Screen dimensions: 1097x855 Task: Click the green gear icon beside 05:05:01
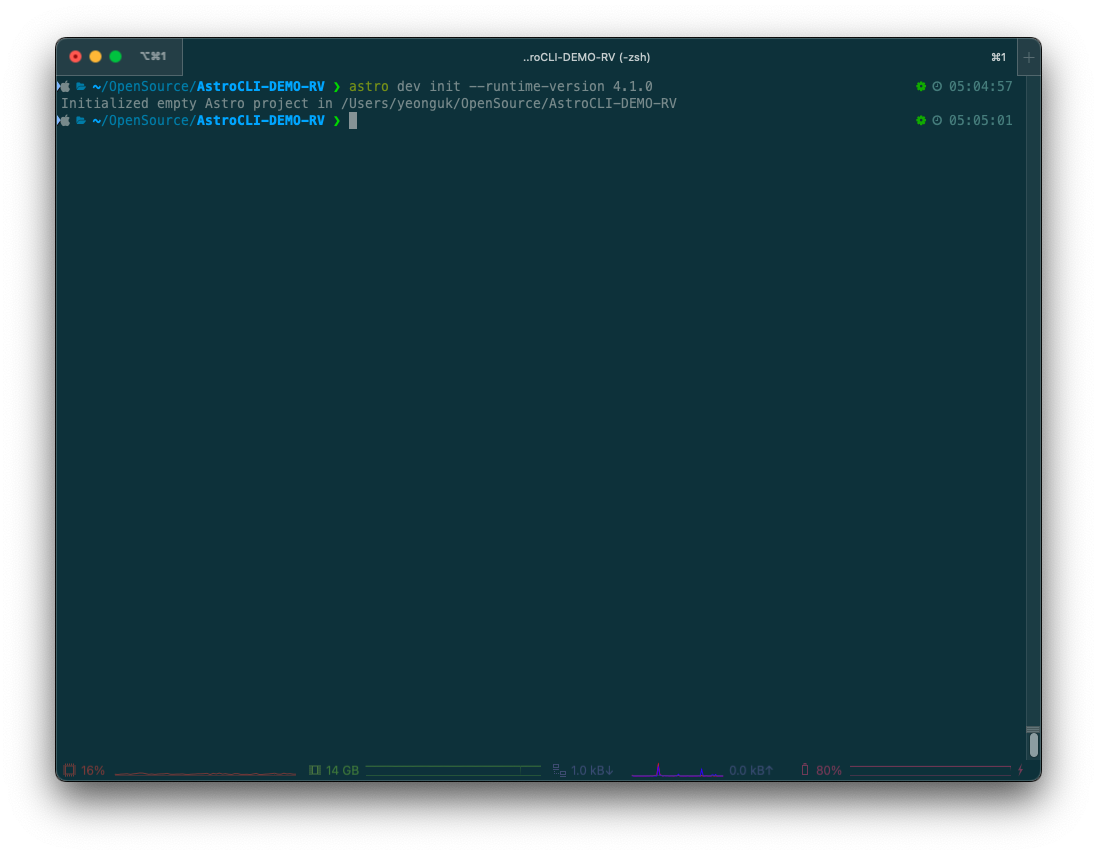(x=921, y=120)
